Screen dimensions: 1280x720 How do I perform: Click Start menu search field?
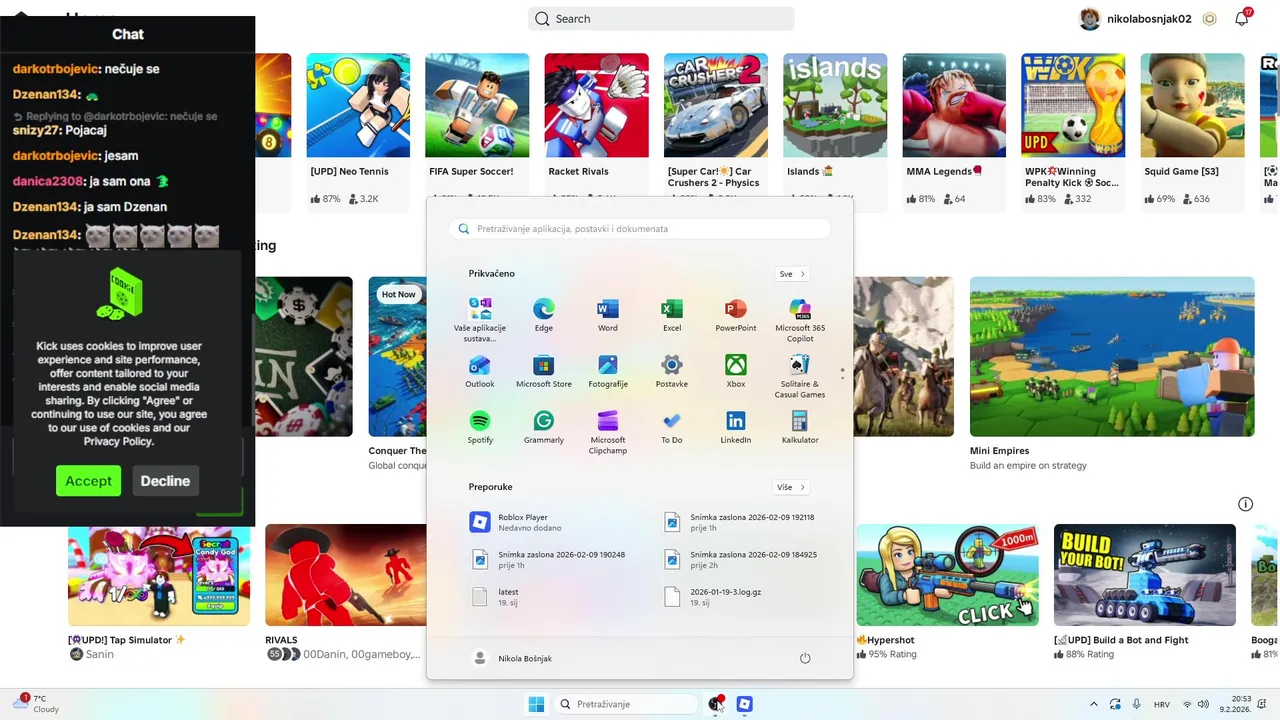pyautogui.click(x=640, y=228)
